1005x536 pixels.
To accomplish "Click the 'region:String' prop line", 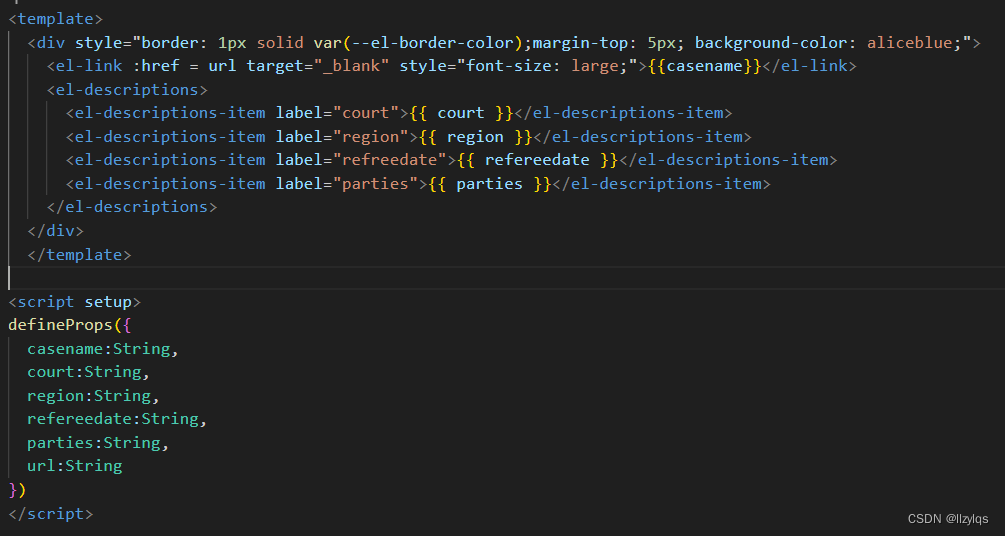I will 93,396.
